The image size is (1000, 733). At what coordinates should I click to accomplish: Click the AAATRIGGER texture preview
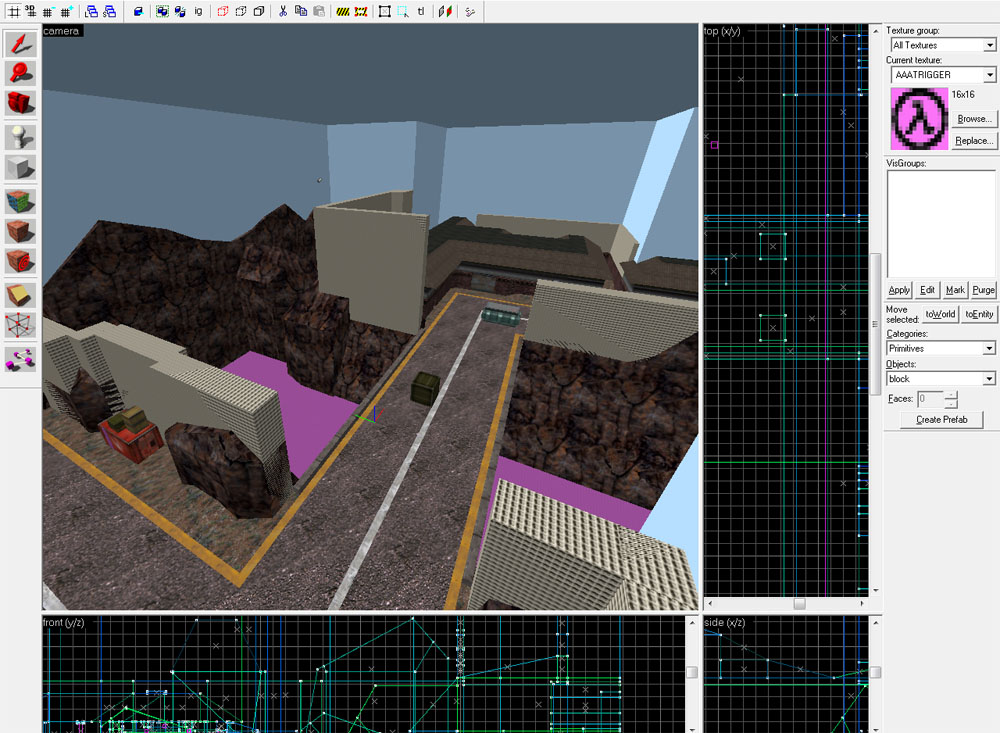919,119
